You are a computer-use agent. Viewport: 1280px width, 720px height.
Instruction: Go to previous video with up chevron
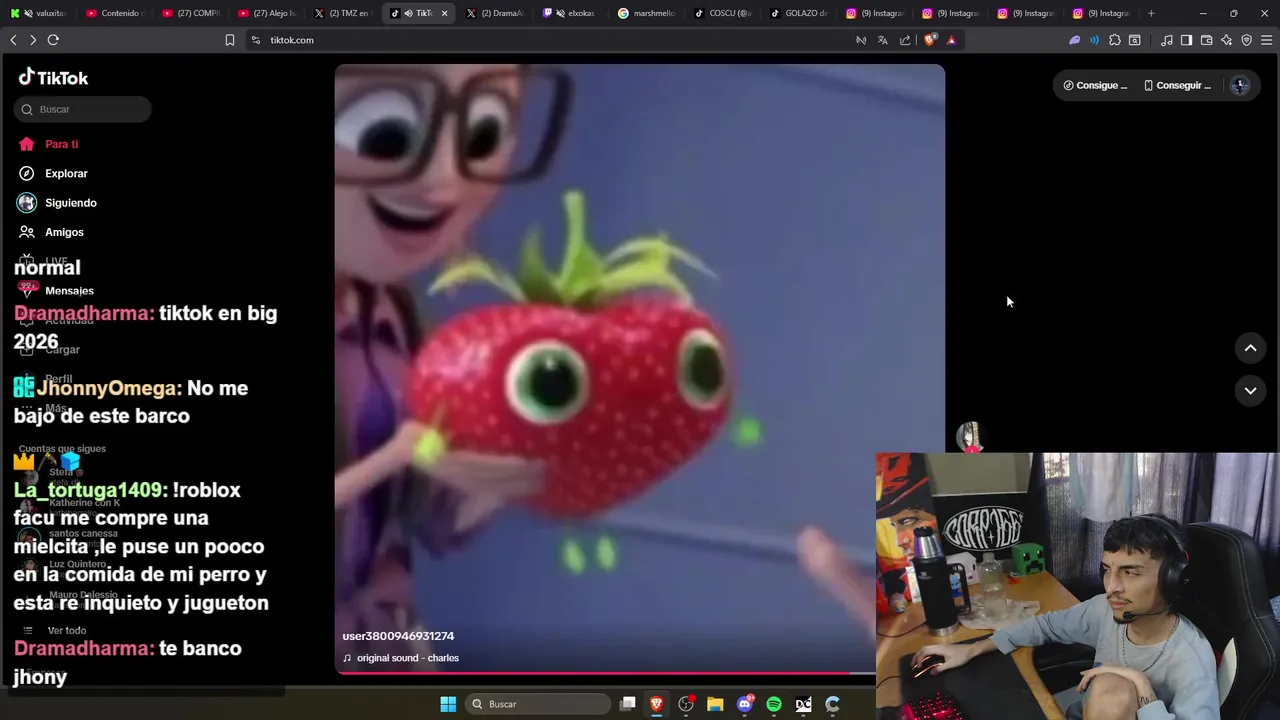click(x=1250, y=348)
